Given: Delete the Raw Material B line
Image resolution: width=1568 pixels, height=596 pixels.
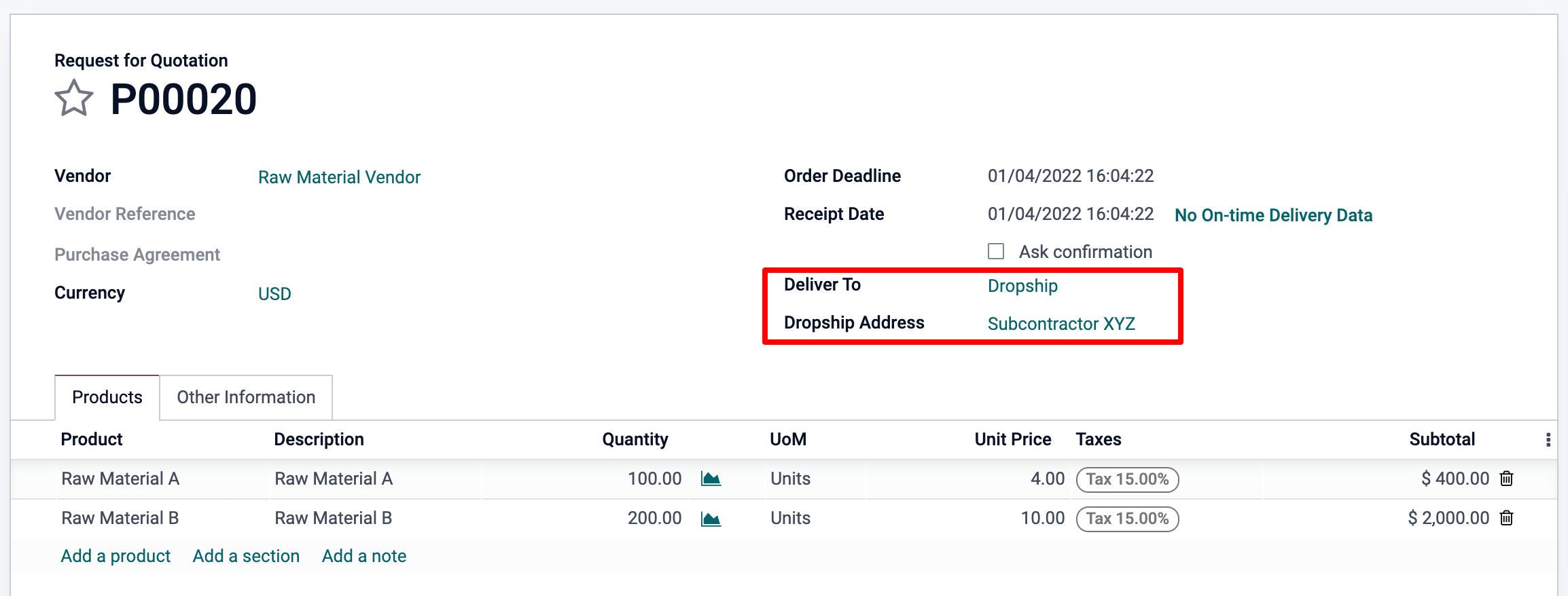Looking at the screenshot, I should point(1506,519).
